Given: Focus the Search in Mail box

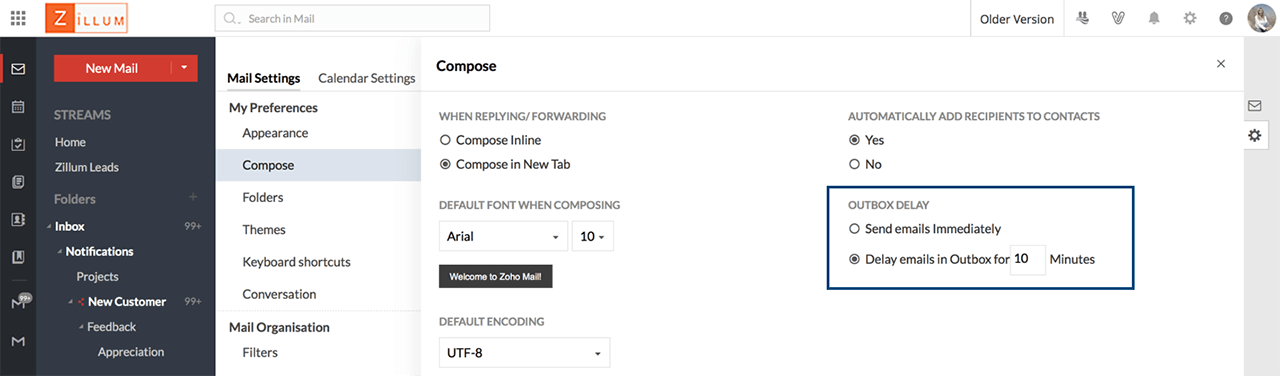Looking at the screenshot, I should click(x=353, y=18).
